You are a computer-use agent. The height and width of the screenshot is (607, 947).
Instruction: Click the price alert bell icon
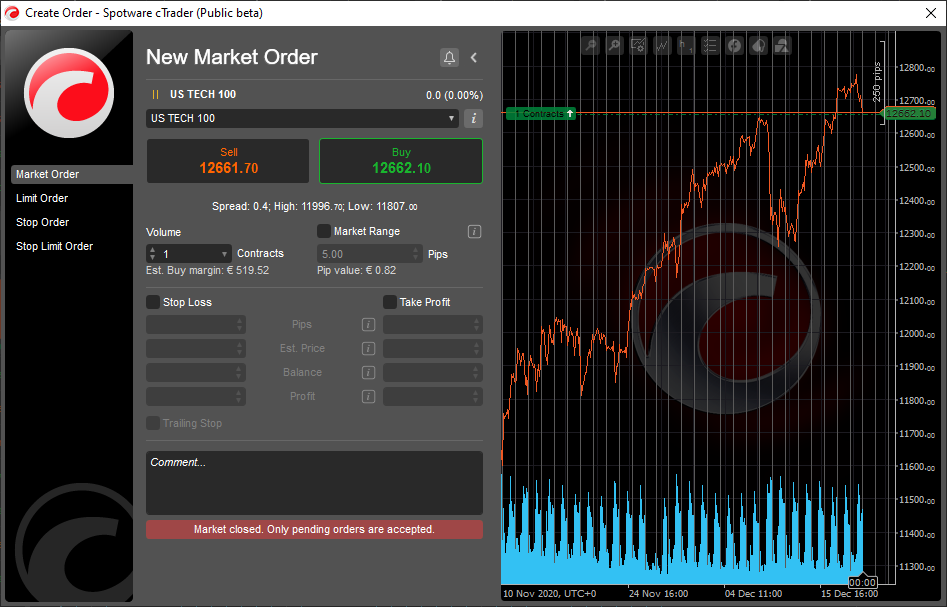tap(449, 57)
